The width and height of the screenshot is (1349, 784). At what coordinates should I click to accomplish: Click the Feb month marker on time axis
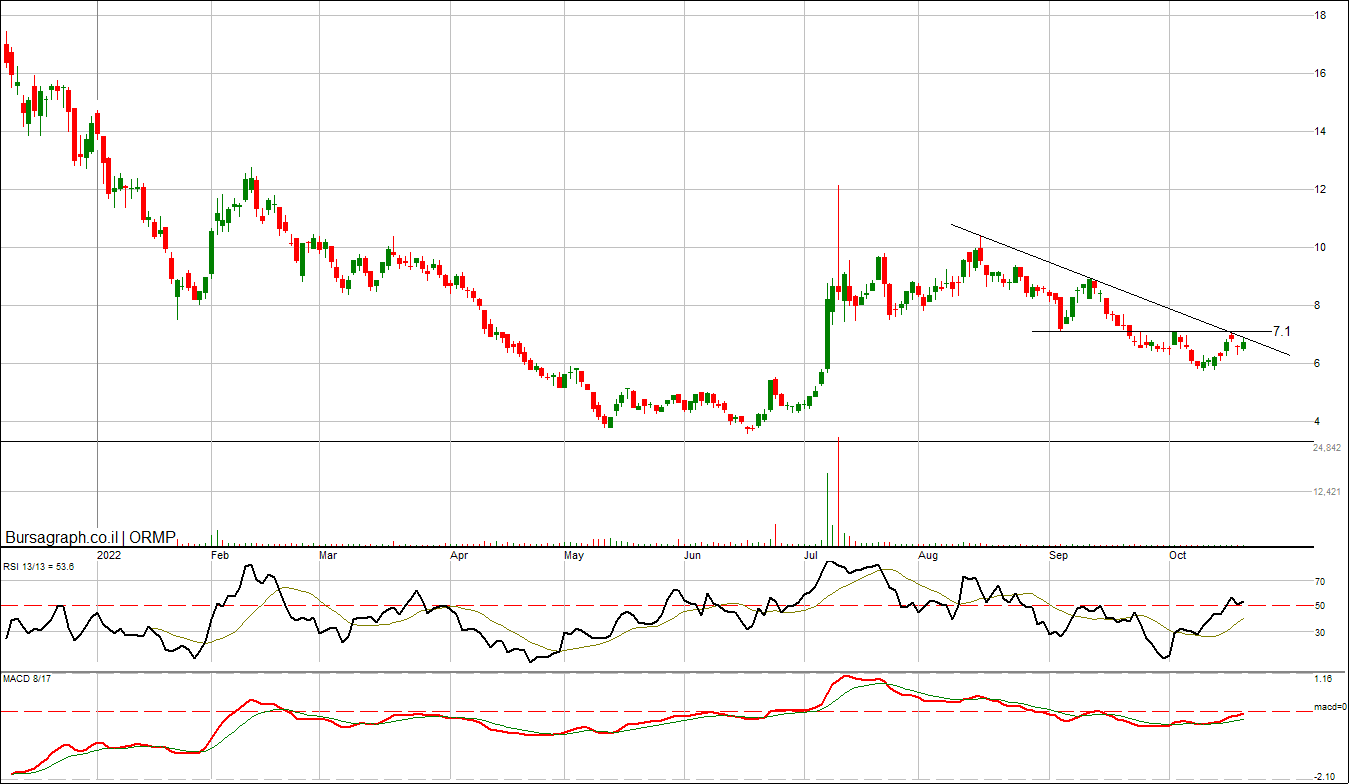pyautogui.click(x=219, y=554)
